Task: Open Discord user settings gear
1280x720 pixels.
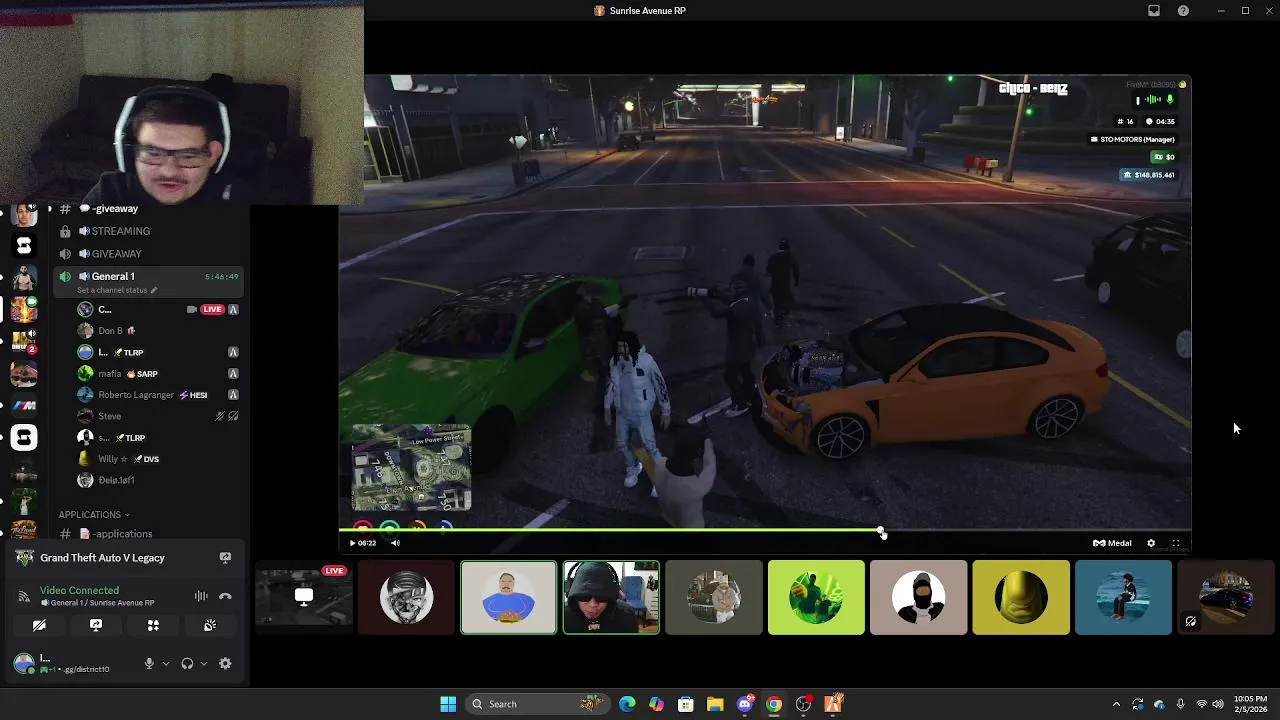Action: click(x=225, y=663)
